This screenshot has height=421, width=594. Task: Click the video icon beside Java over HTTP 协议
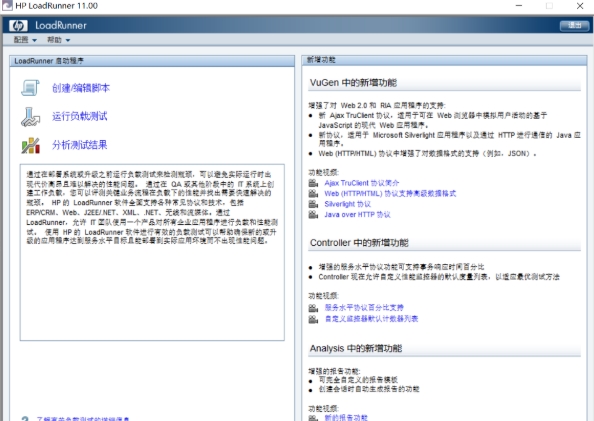[x=313, y=214]
